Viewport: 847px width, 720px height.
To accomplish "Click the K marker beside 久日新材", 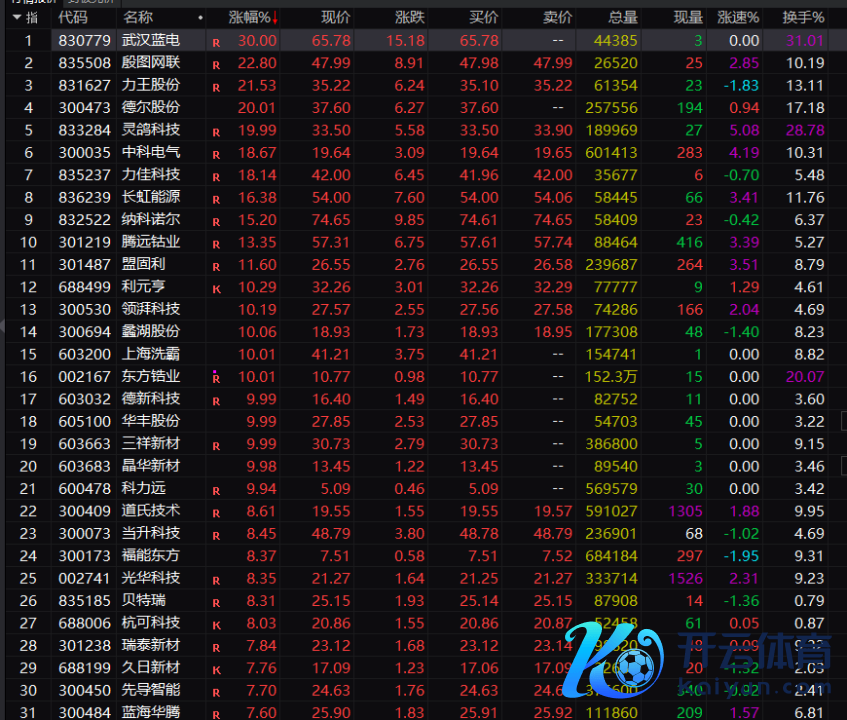I will 216,669.
